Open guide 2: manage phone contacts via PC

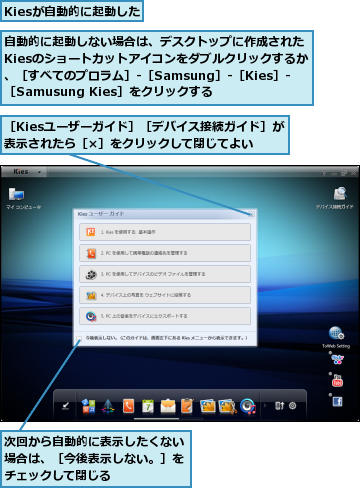click(x=165, y=253)
